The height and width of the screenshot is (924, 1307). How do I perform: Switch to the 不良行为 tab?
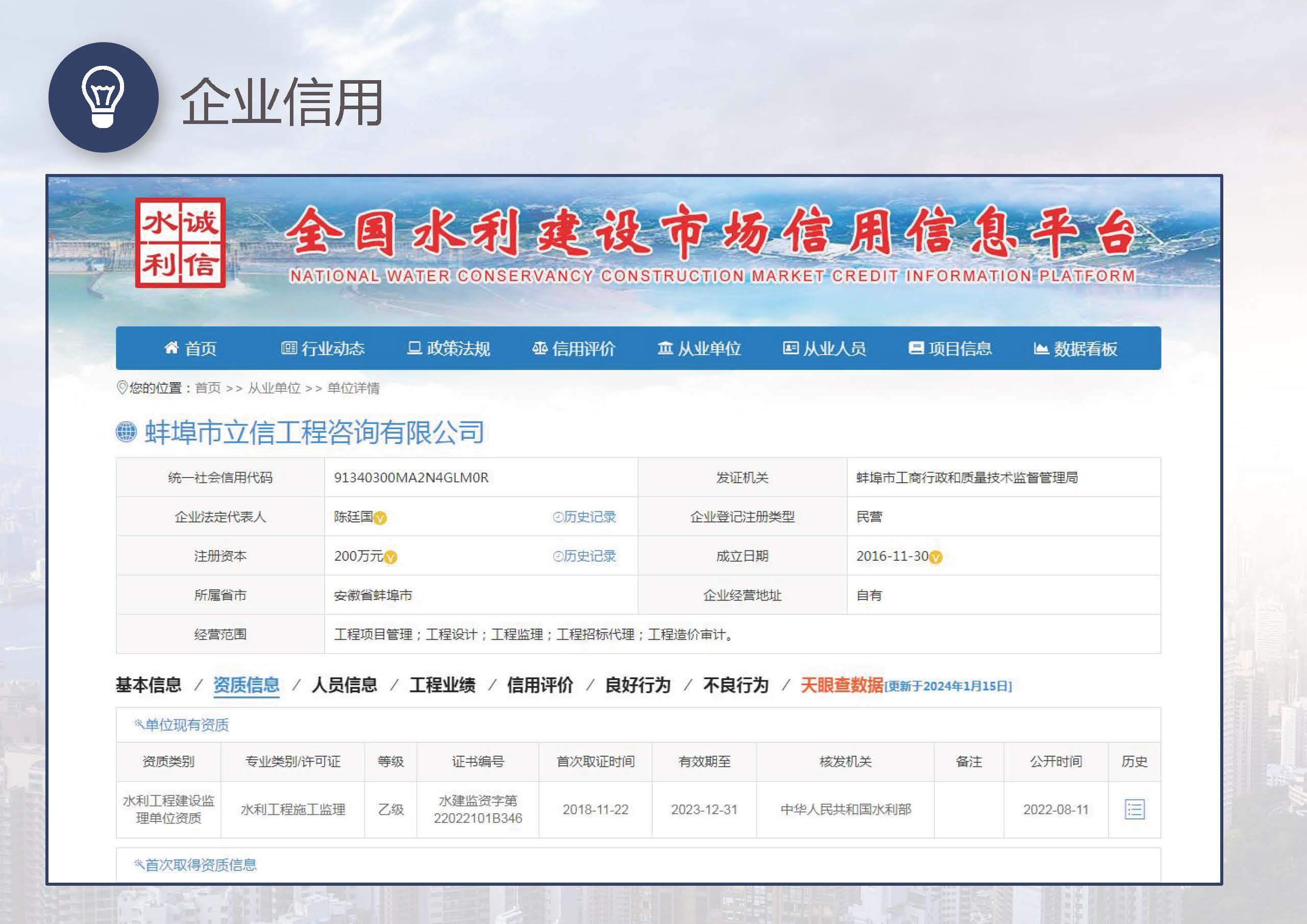tap(736, 685)
